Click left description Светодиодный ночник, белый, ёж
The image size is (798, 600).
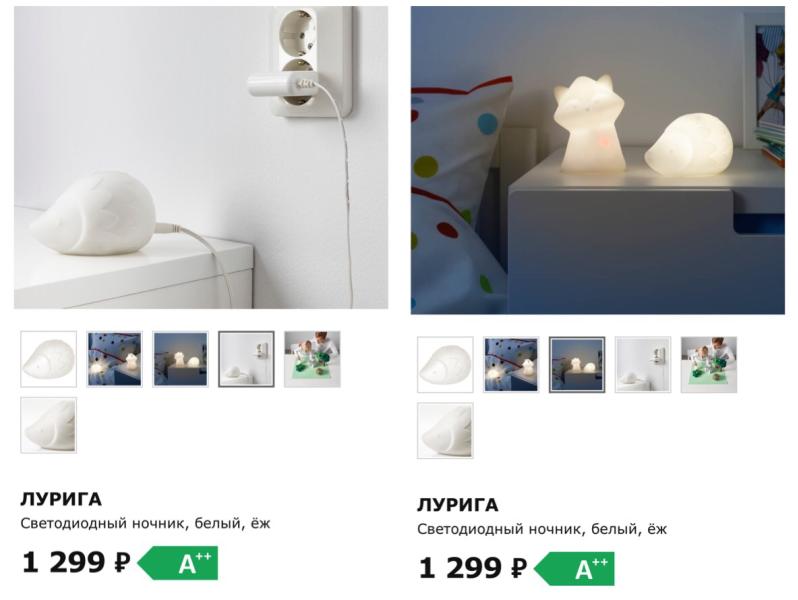click(x=146, y=524)
